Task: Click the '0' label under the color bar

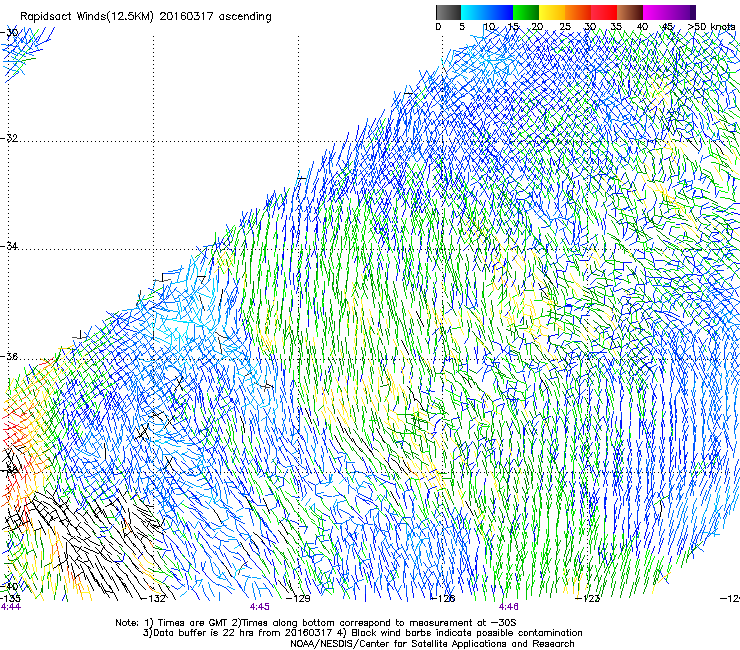Action: point(438,27)
